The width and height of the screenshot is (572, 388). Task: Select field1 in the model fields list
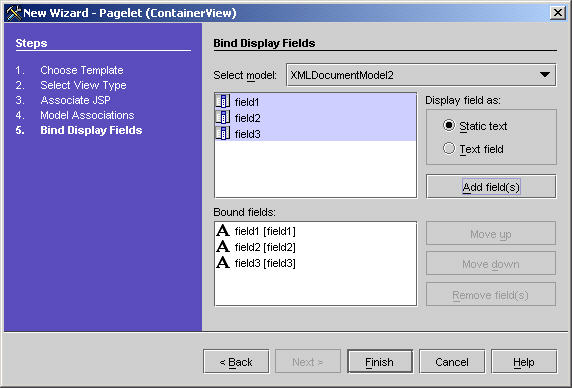[316, 102]
